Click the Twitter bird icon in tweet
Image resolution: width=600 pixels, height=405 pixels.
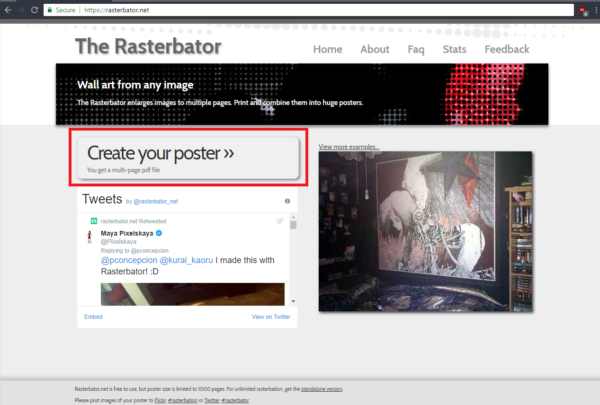pos(280,219)
